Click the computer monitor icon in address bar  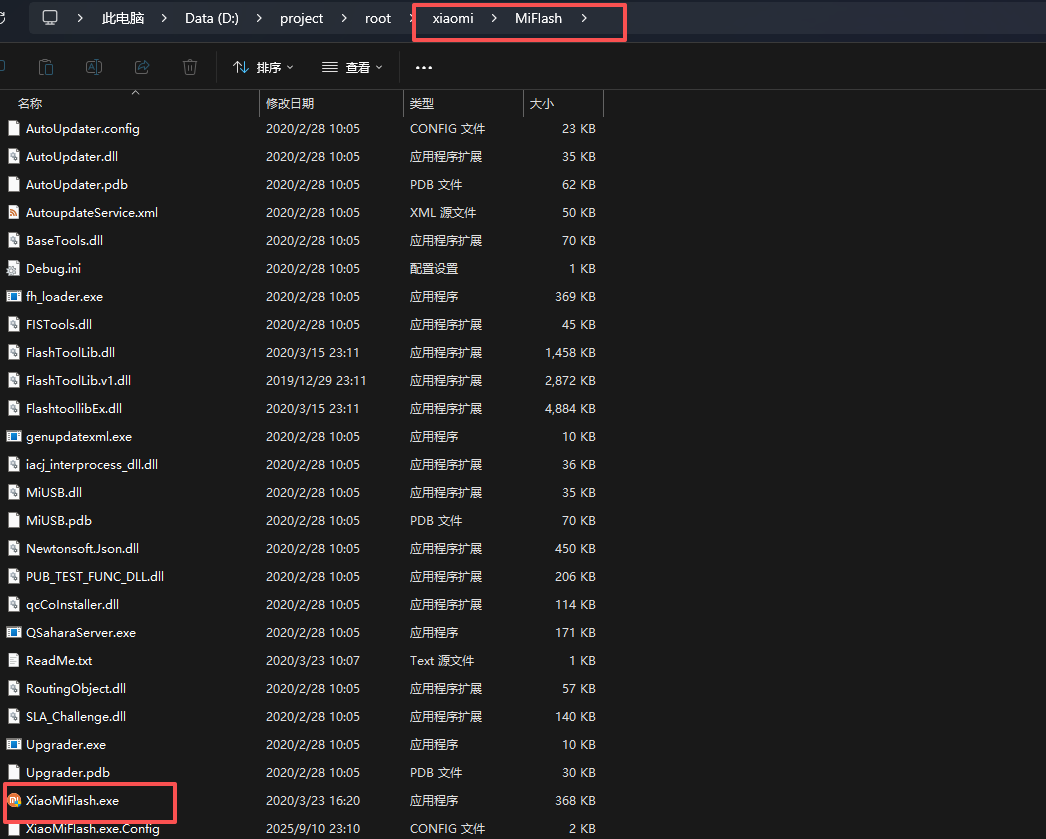coord(50,18)
